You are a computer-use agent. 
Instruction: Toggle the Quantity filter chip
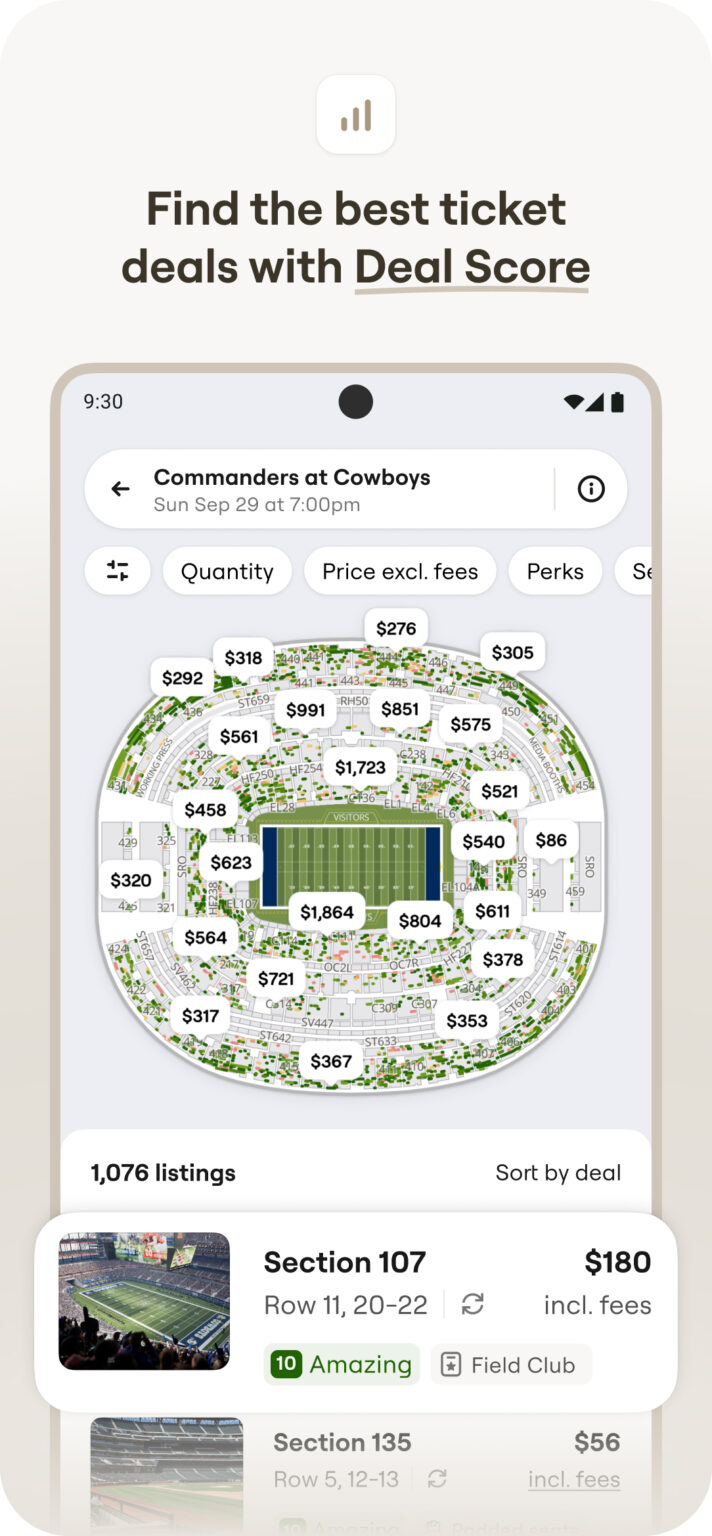pos(226,571)
